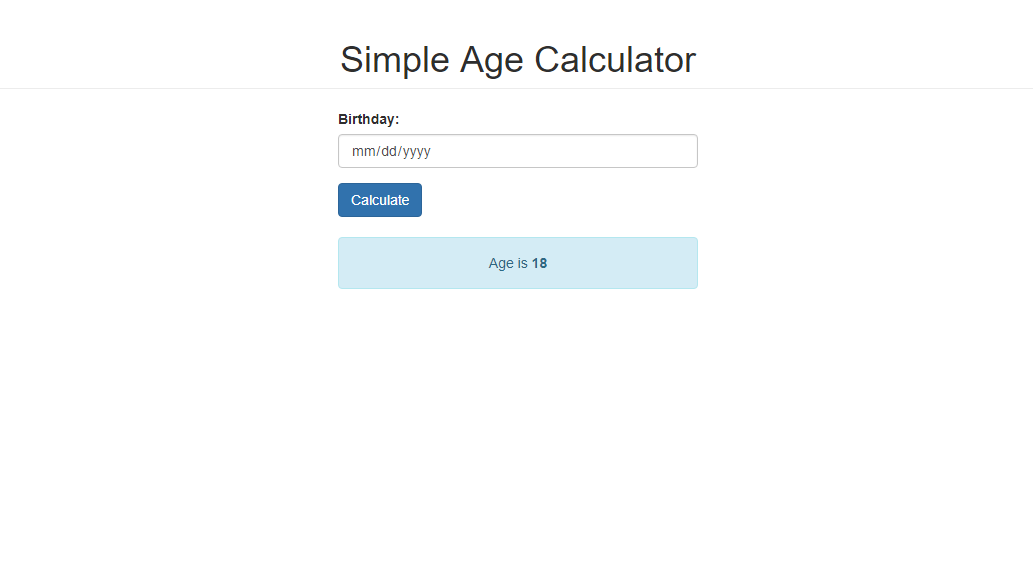1033x583 pixels.
Task: Click the blank left portion of result alert
Action: pos(408,263)
